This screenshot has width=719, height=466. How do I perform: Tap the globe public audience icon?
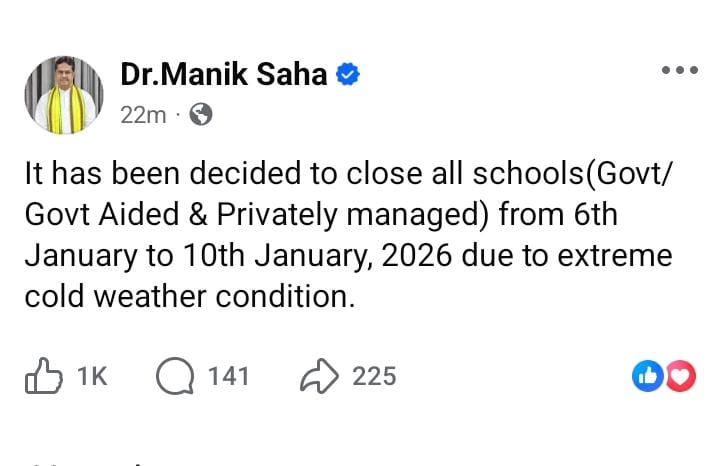click(x=200, y=115)
